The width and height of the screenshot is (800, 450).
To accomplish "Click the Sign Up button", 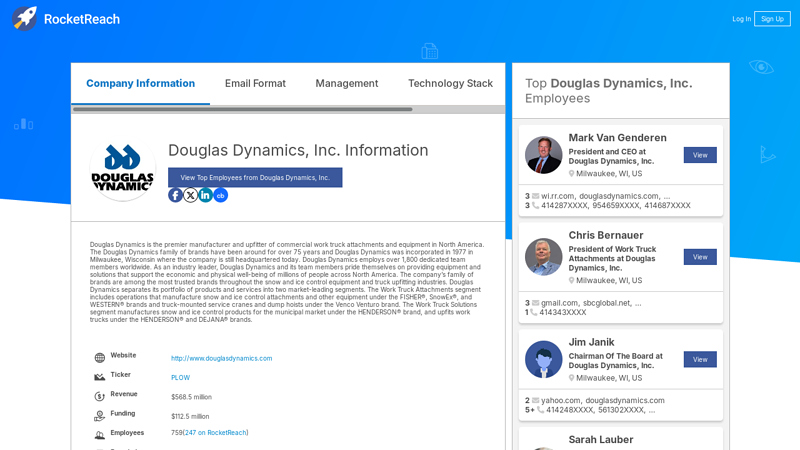I will [772, 19].
